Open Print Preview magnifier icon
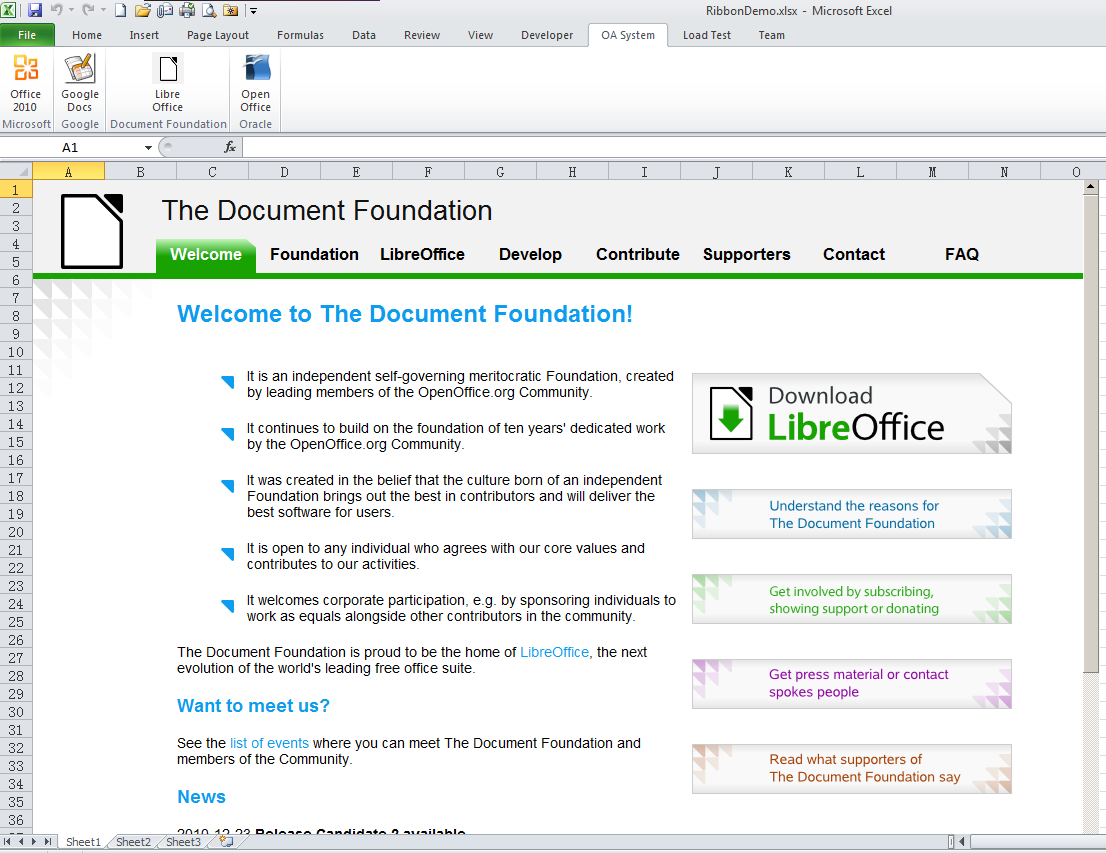 coord(209,10)
